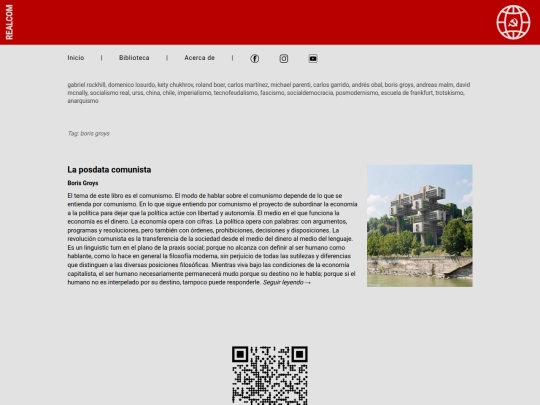Open the Facebook page icon
This screenshot has width=540, height=405.
[255, 59]
